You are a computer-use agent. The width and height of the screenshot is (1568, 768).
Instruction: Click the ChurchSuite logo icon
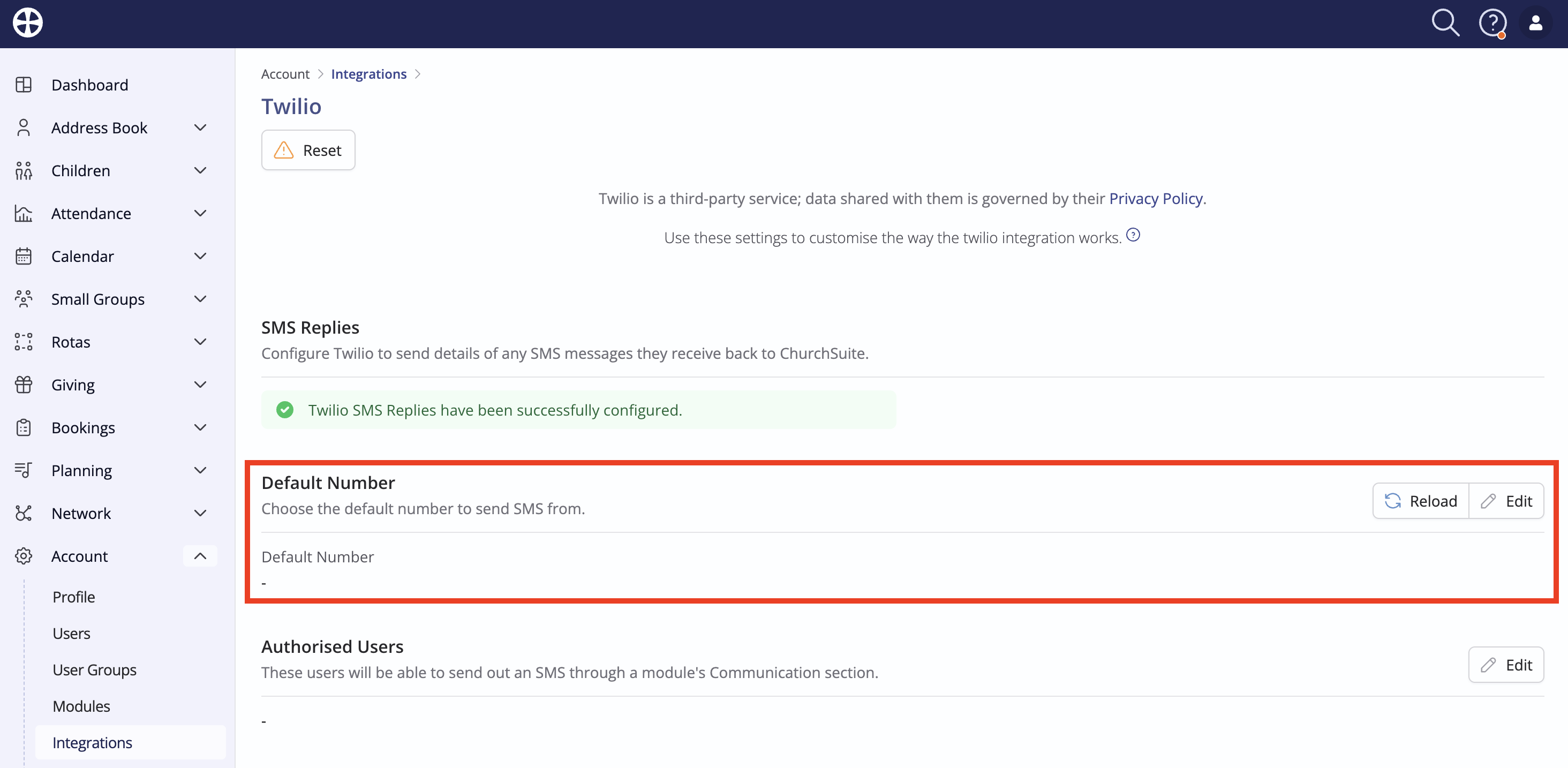28,23
